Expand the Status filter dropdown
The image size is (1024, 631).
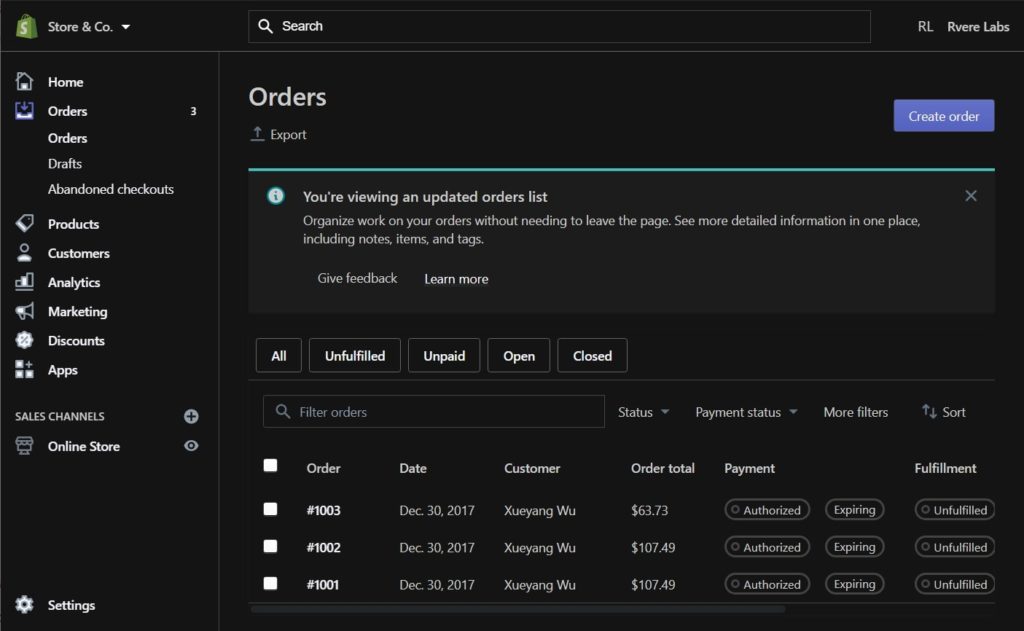click(x=643, y=412)
